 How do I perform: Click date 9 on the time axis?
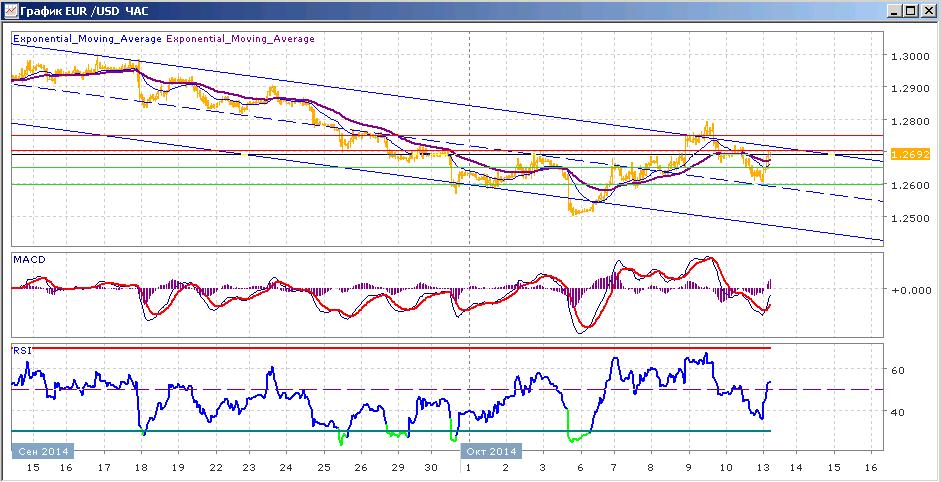(688, 468)
